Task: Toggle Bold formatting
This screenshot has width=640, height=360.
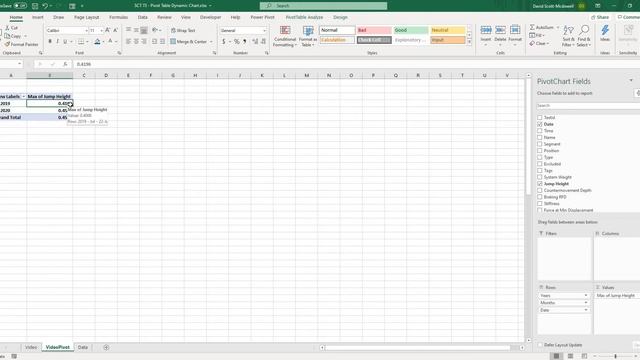Action: click(50, 42)
